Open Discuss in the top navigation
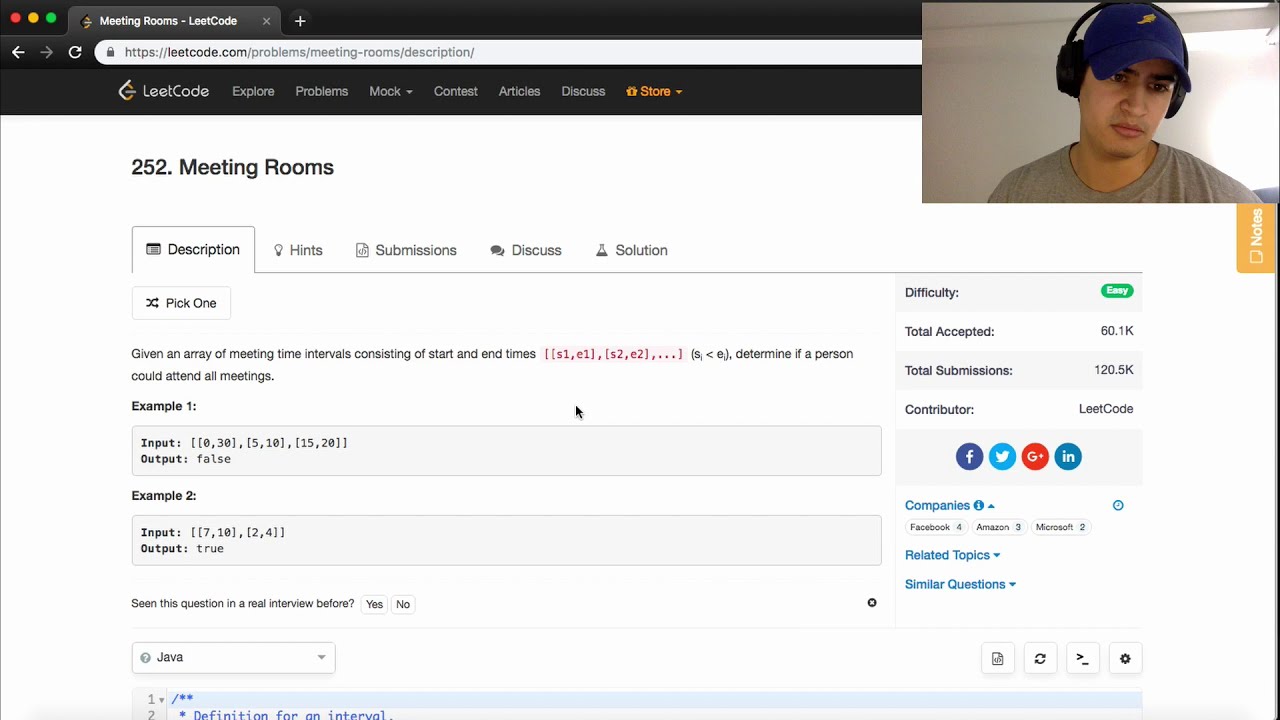Image resolution: width=1280 pixels, height=720 pixels. 583,91
